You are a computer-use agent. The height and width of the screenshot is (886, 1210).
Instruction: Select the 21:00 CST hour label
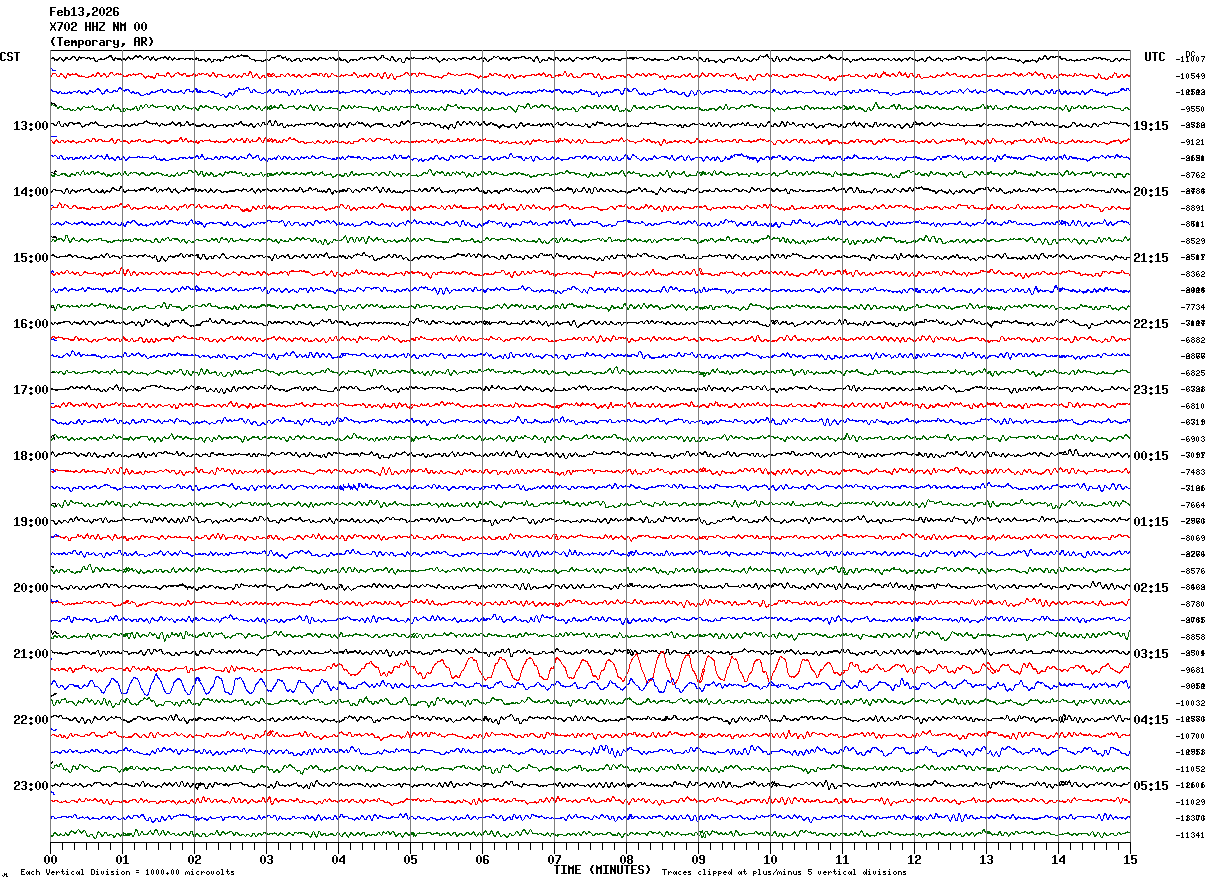(x=30, y=654)
